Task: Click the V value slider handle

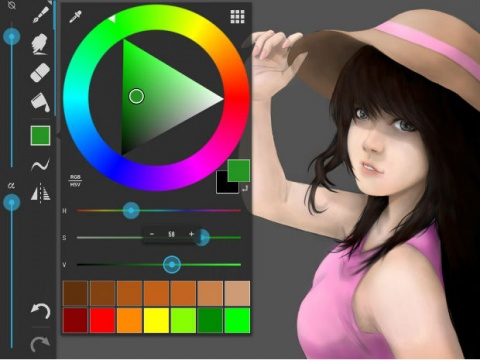Action: click(x=172, y=265)
